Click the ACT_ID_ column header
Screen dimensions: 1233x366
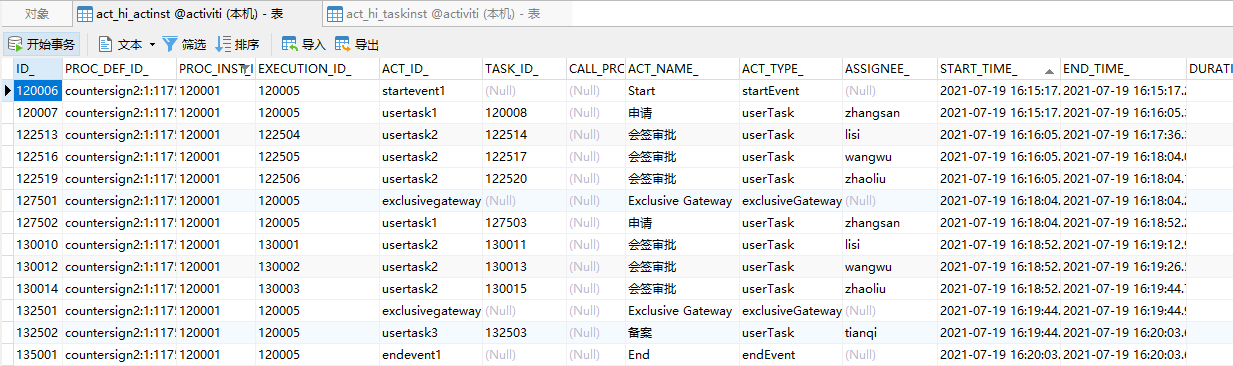pos(430,68)
